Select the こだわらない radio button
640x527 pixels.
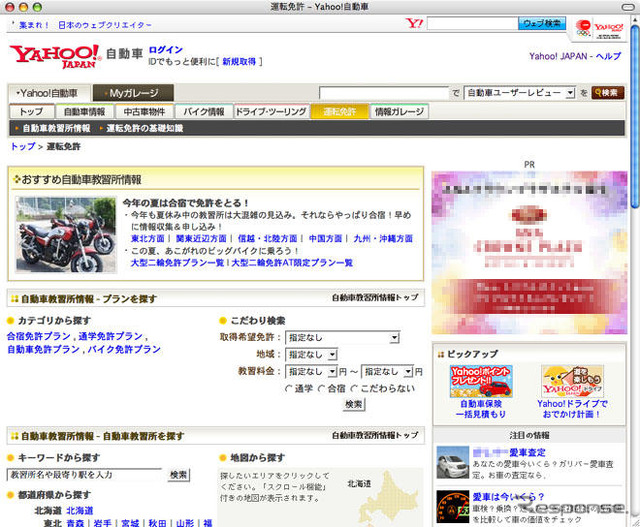354,389
